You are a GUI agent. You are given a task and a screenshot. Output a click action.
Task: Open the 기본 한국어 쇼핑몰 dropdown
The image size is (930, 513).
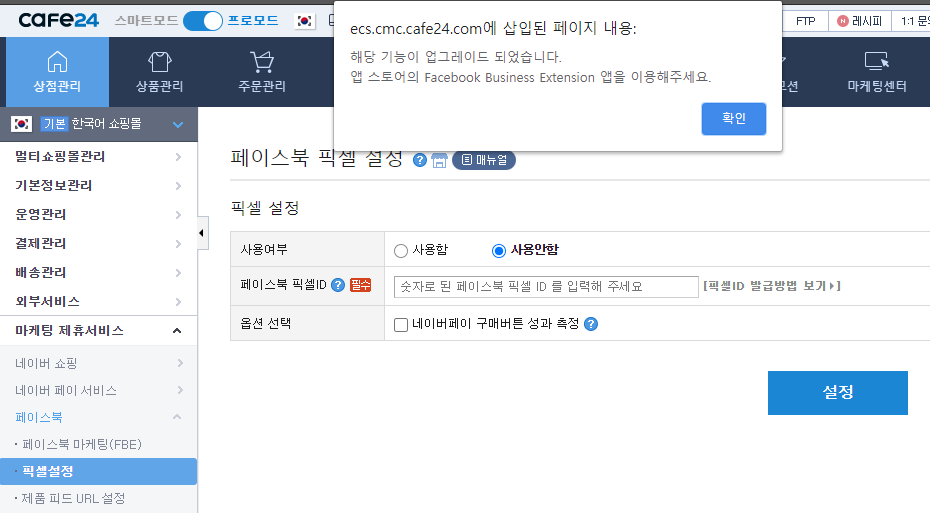click(x=98, y=124)
